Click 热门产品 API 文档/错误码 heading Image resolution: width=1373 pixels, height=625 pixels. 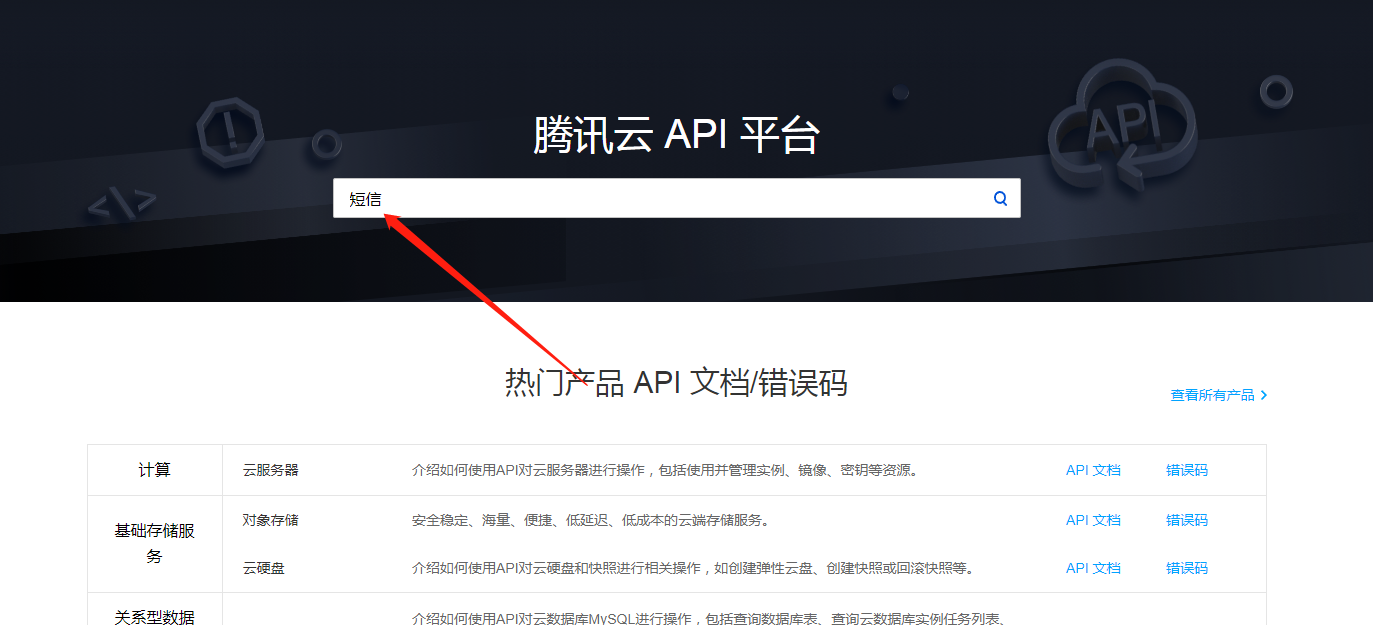(x=676, y=383)
